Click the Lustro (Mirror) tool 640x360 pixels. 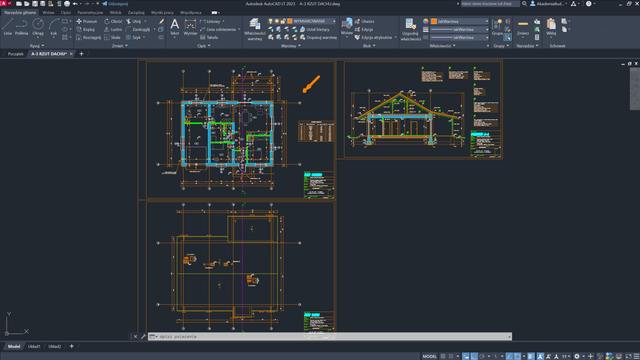[x=113, y=29]
